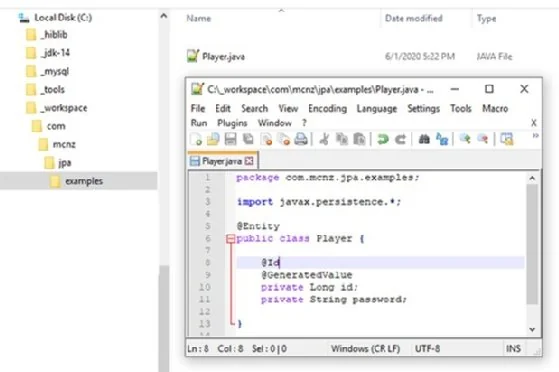Select the _workspace folder
The height and width of the screenshot is (372, 559).
pos(64,108)
